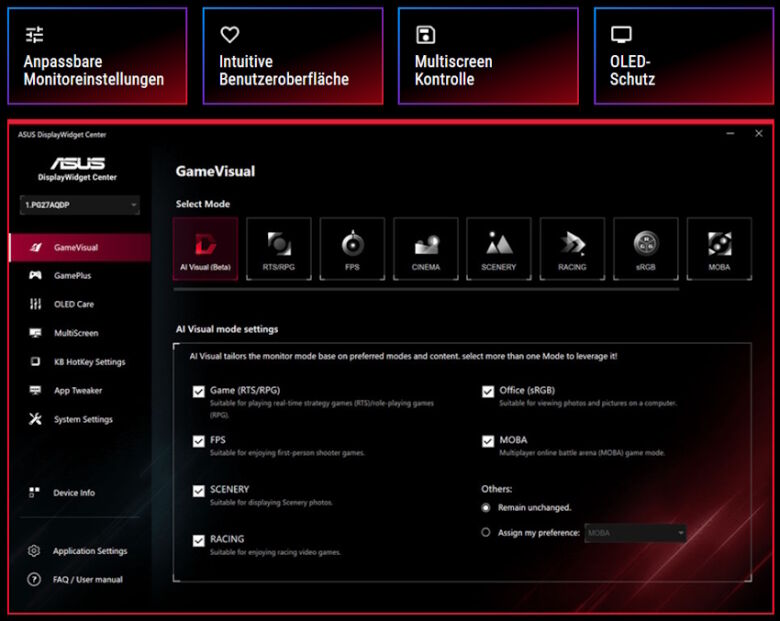Open KB HotKey Settings

point(80,362)
